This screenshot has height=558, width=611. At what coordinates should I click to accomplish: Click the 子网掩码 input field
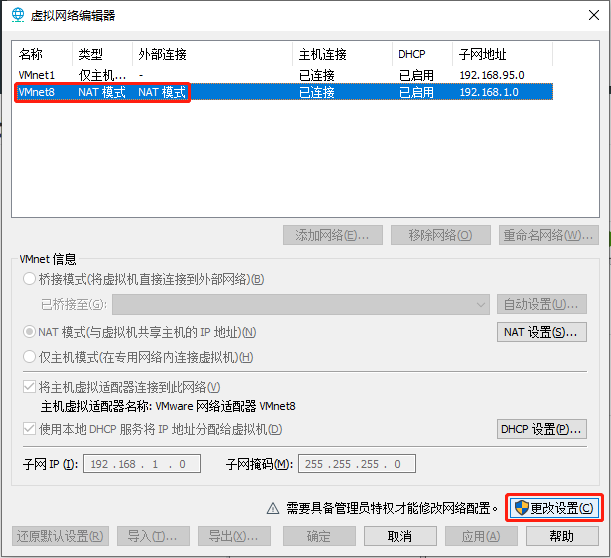click(x=356, y=464)
